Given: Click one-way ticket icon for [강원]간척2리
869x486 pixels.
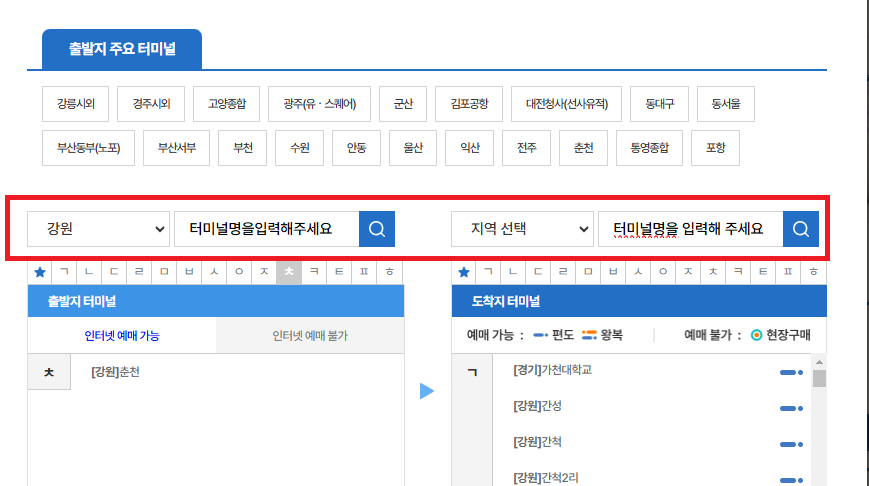Looking at the screenshot, I should [791, 480].
